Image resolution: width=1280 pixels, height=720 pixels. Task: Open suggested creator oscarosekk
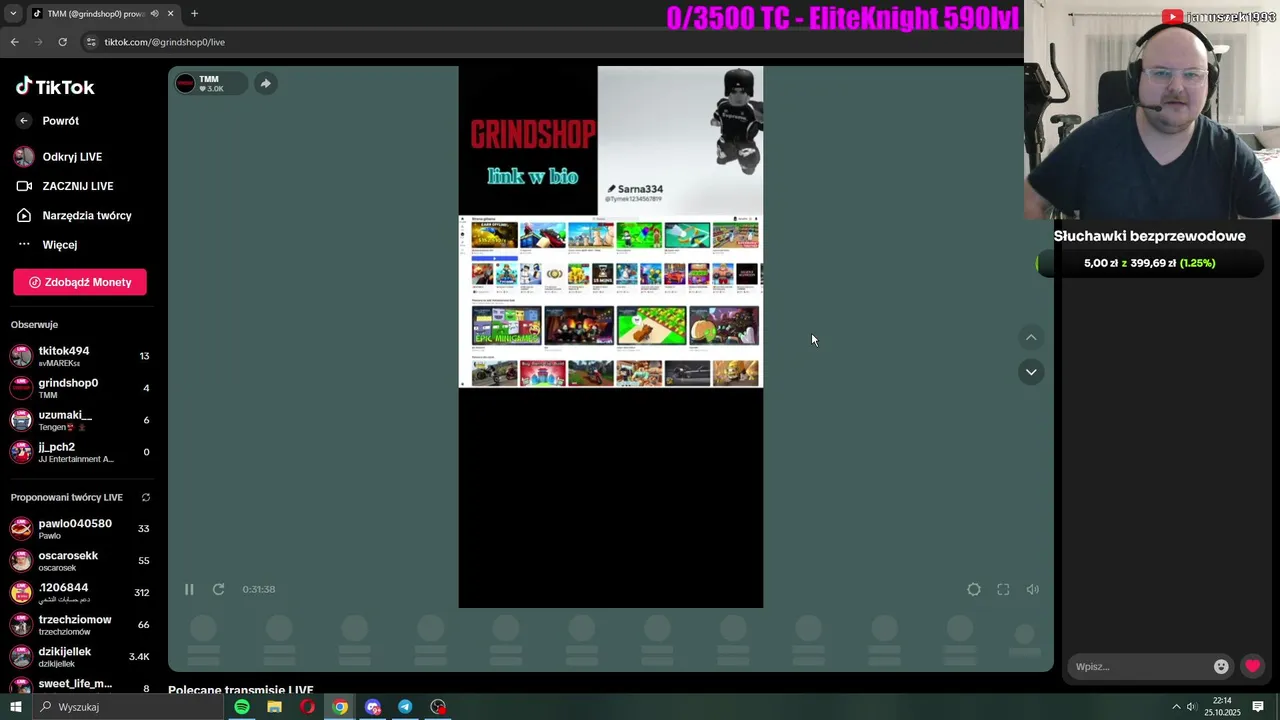tap(80, 561)
